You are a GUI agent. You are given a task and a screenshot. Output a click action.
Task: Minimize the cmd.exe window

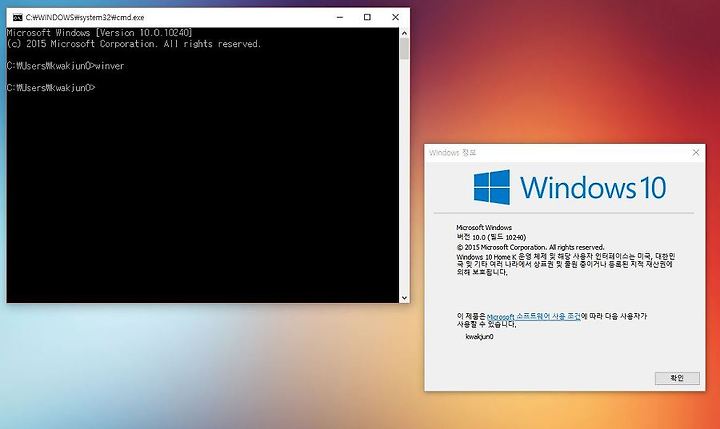pos(340,17)
